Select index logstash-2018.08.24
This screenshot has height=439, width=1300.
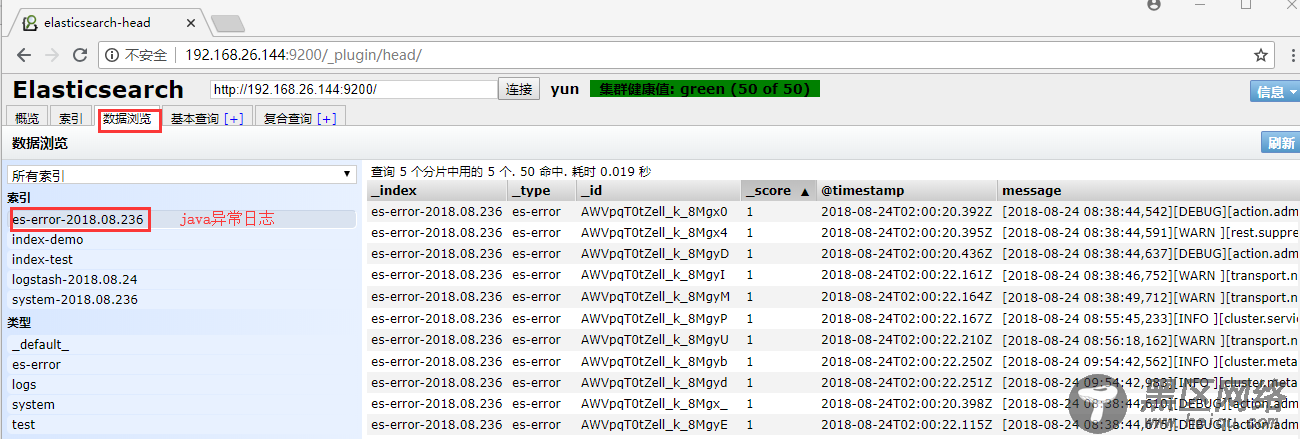click(180, 280)
